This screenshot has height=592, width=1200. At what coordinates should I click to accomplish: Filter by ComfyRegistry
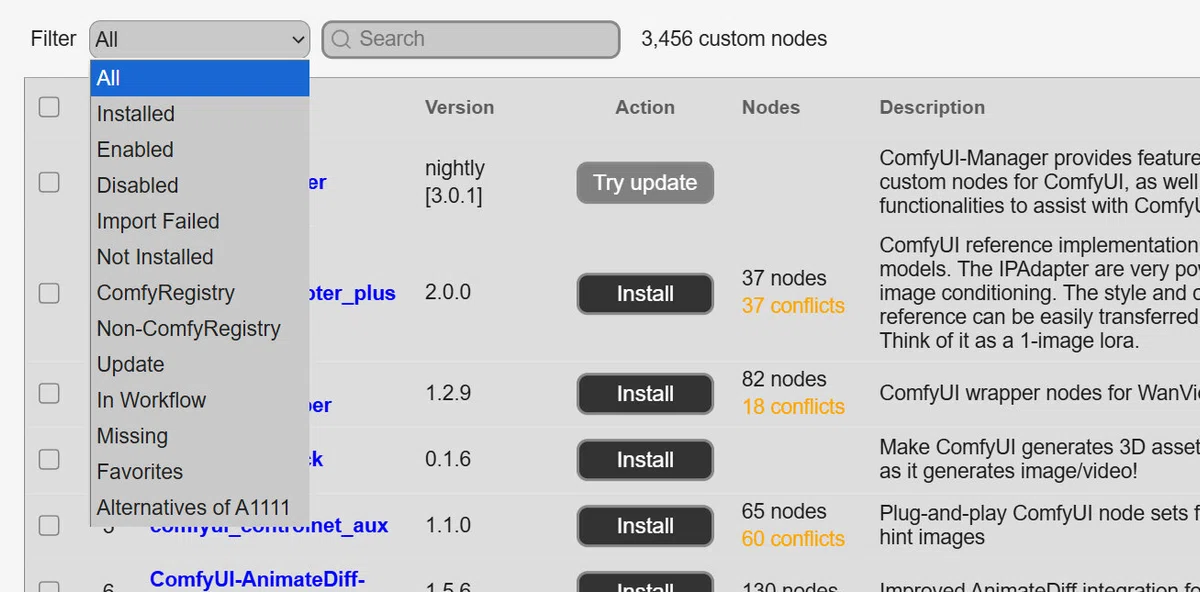200,293
